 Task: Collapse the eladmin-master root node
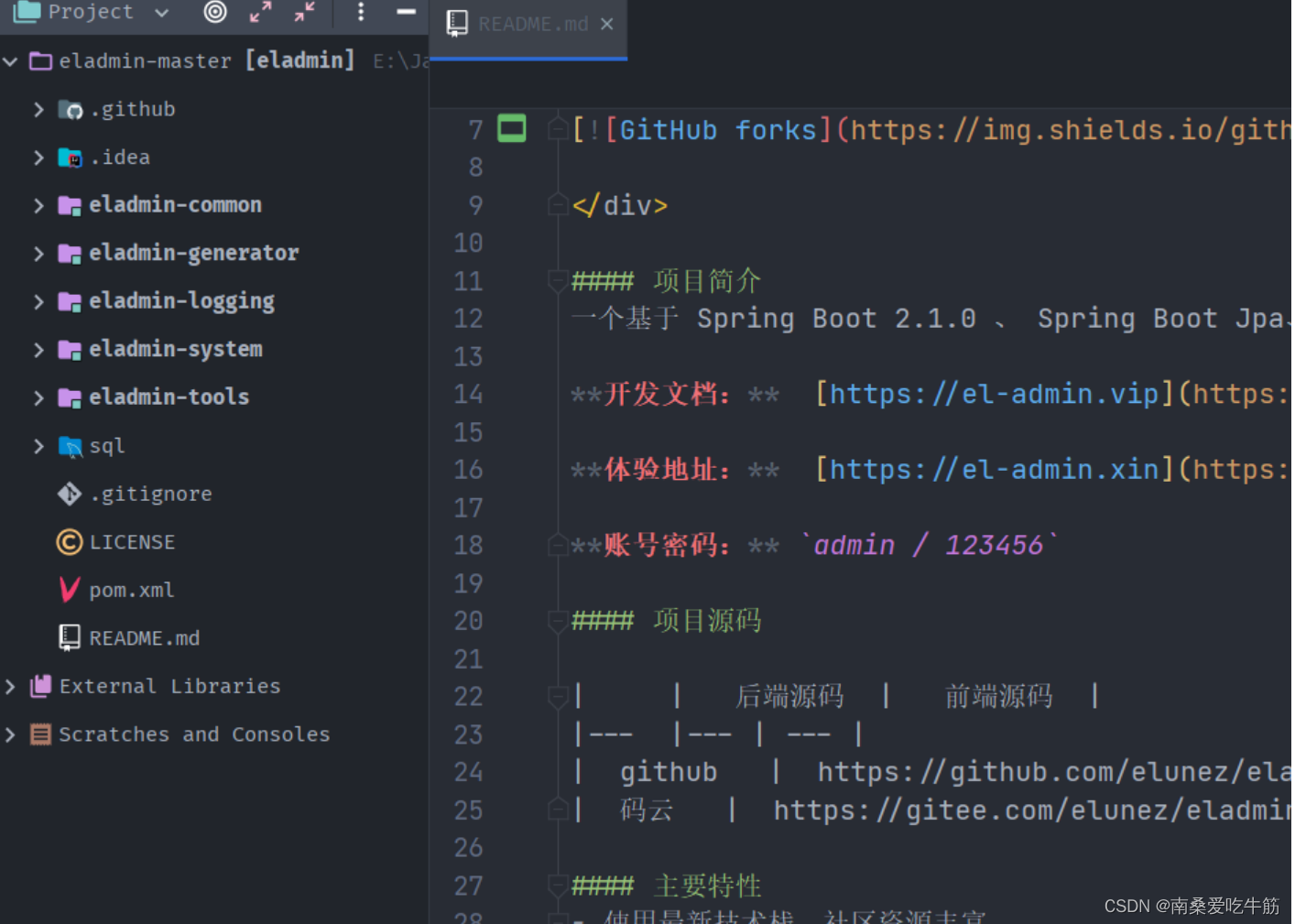(10, 61)
